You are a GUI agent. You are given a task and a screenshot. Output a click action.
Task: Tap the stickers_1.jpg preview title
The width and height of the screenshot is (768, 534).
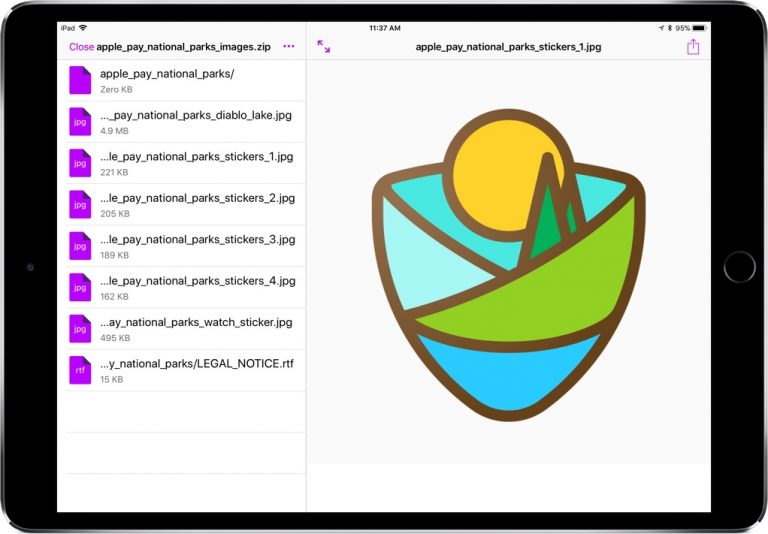[x=508, y=47]
